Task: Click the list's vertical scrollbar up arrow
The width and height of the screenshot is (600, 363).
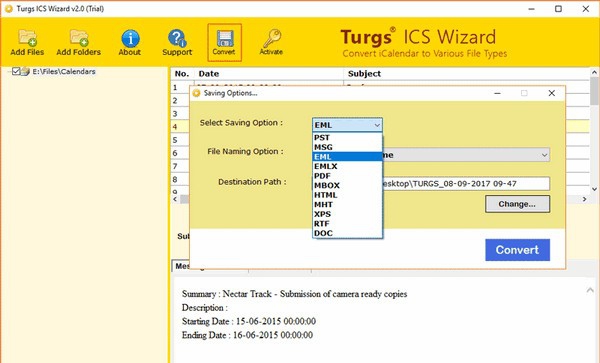Action: coord(594,72)
